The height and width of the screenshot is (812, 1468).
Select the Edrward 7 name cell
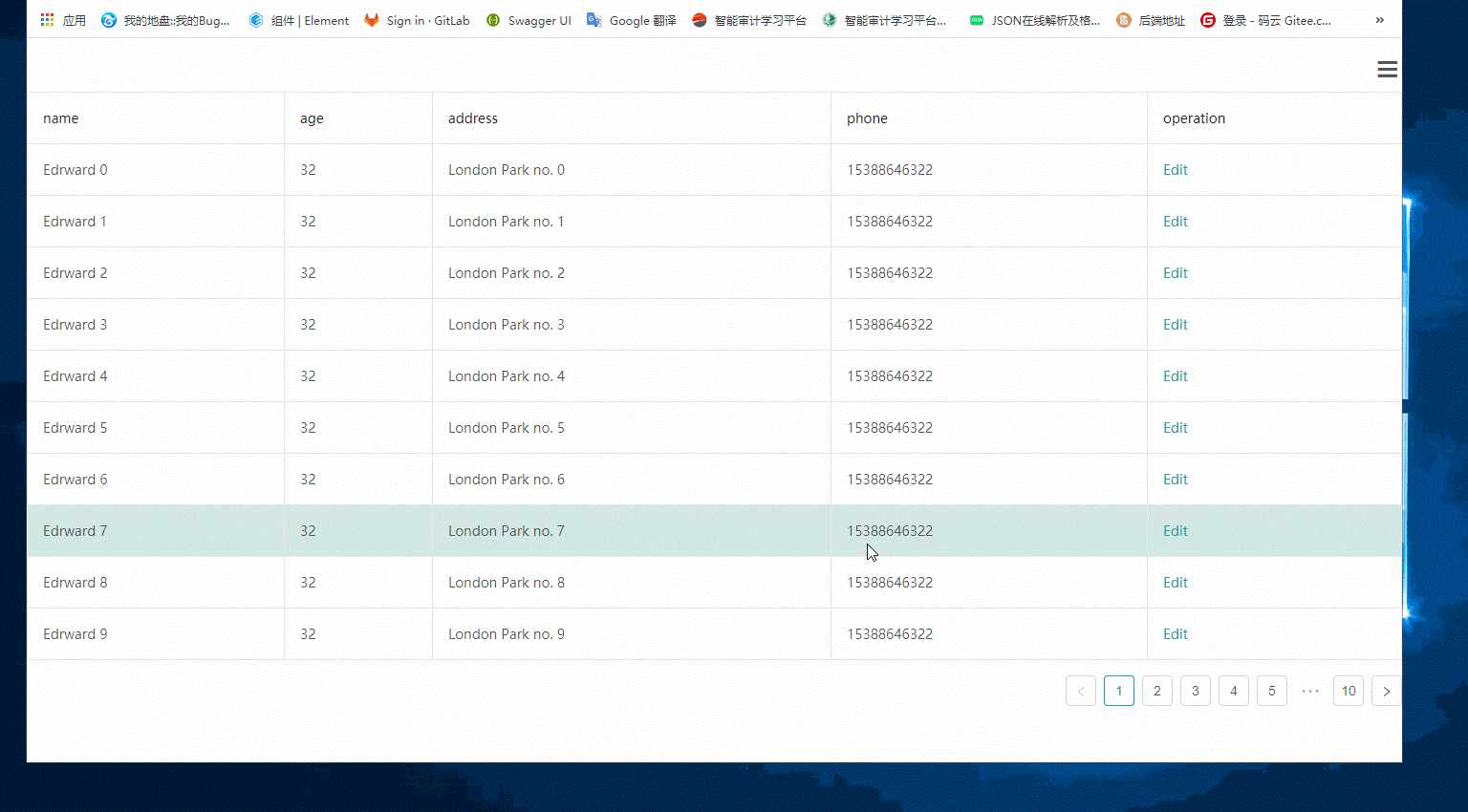pyautogui.click(x=156, y=531)
